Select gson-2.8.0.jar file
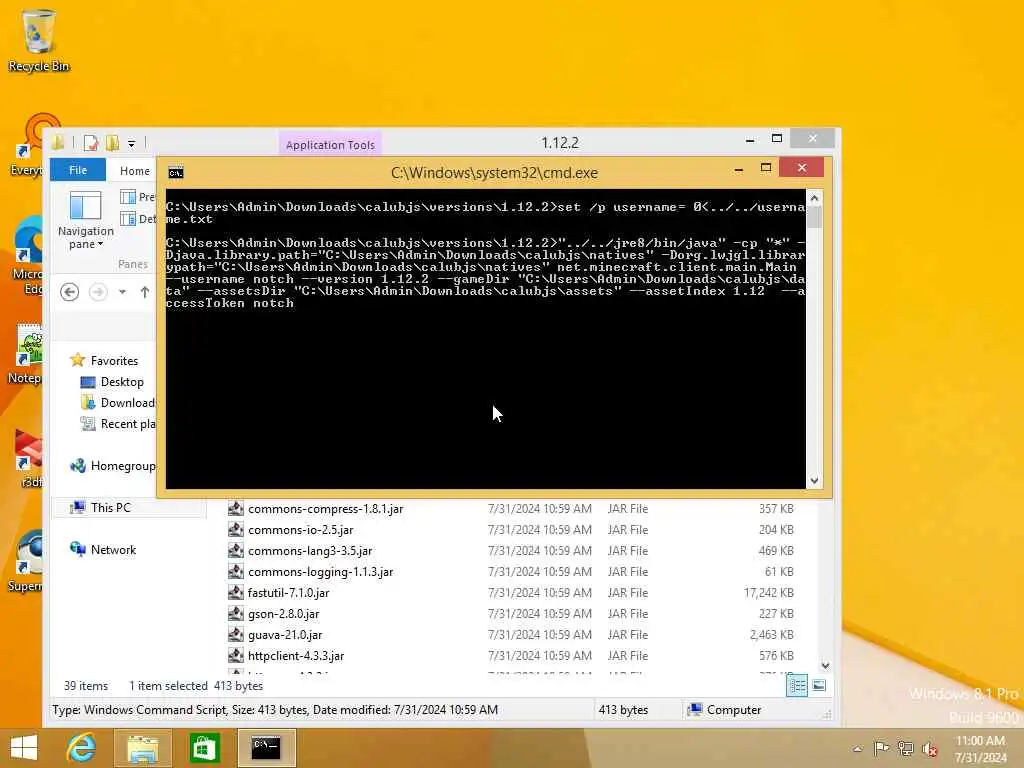The image size is (1024, 768). point(283,613)
